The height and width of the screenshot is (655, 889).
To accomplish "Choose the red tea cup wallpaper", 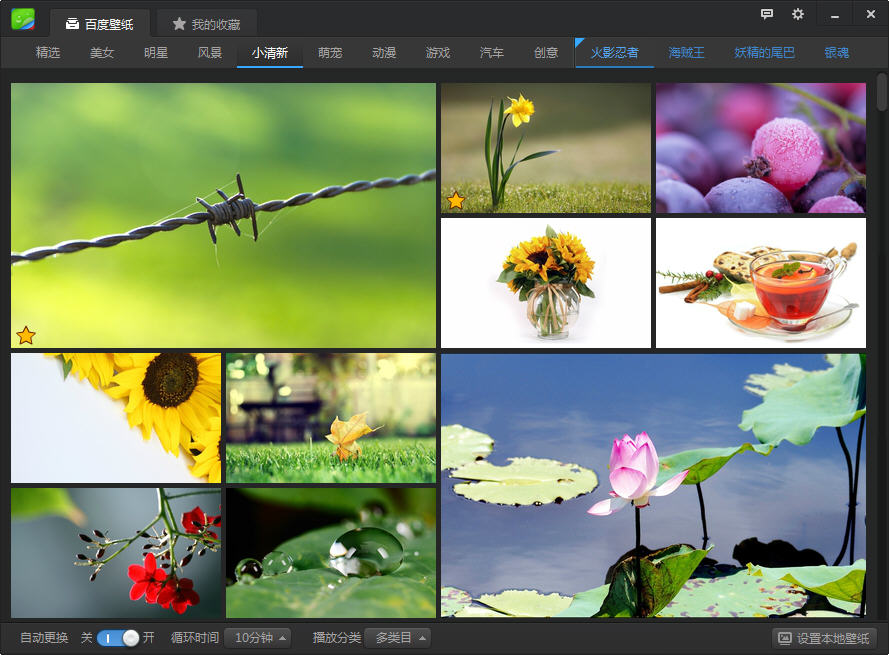I will (x=761, y=283).
